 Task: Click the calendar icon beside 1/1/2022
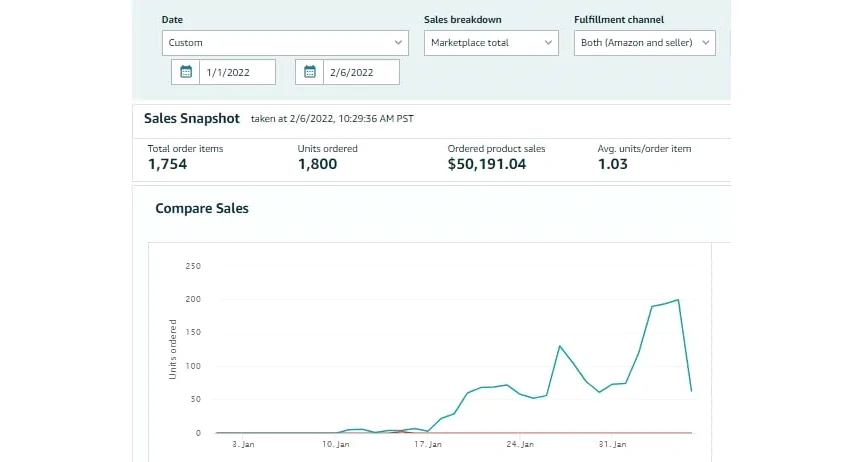pyautogui.click(x=186, y=72)
